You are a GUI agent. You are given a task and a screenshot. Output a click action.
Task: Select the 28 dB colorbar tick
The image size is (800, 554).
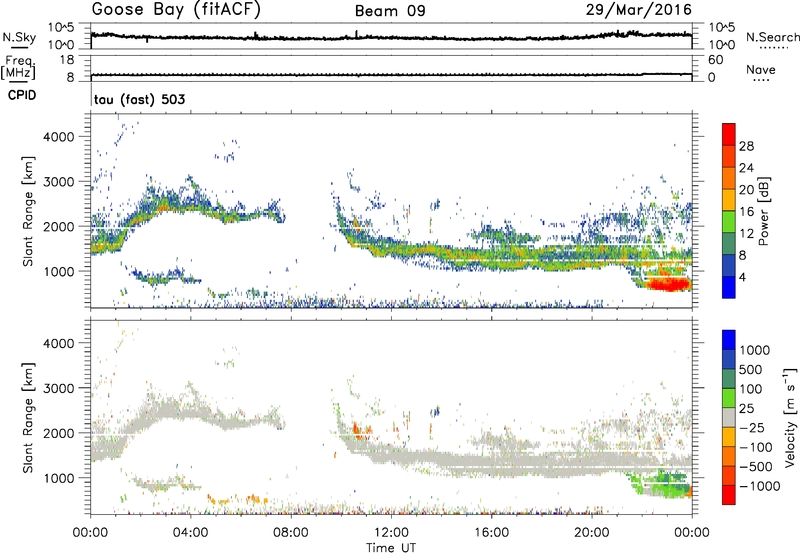point(746,146)
